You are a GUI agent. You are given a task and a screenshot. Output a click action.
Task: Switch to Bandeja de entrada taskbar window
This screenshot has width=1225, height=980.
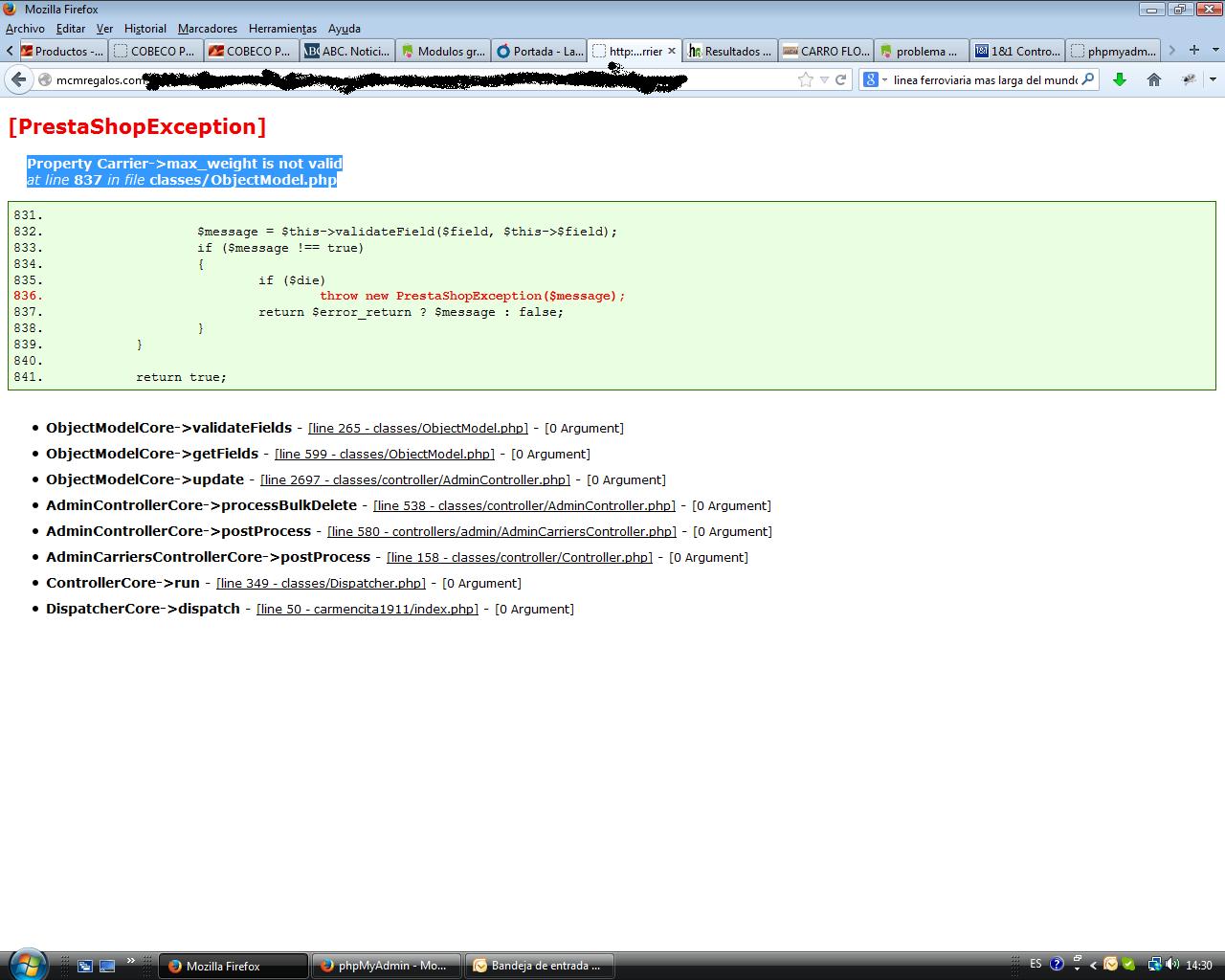[x=540, y=966]
